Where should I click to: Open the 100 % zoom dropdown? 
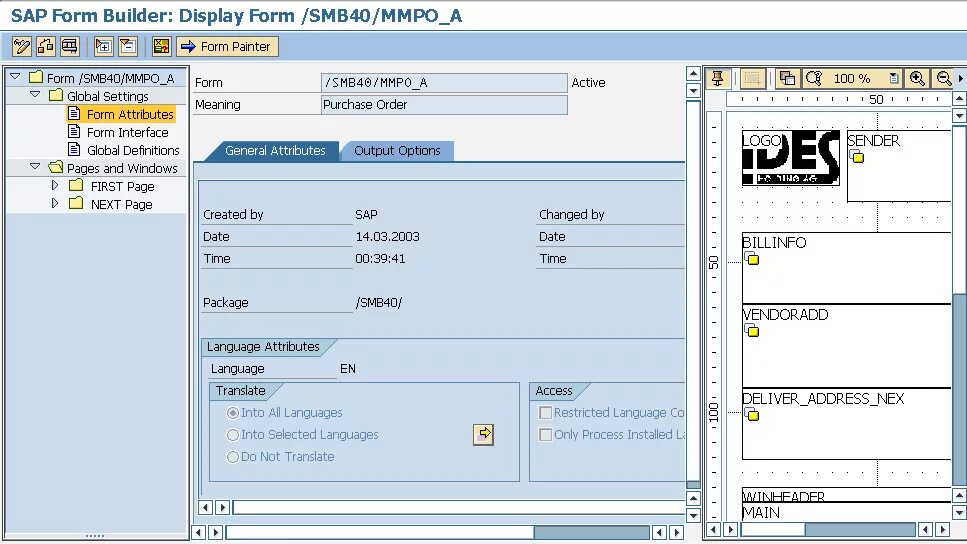click(x=894, y=78)
